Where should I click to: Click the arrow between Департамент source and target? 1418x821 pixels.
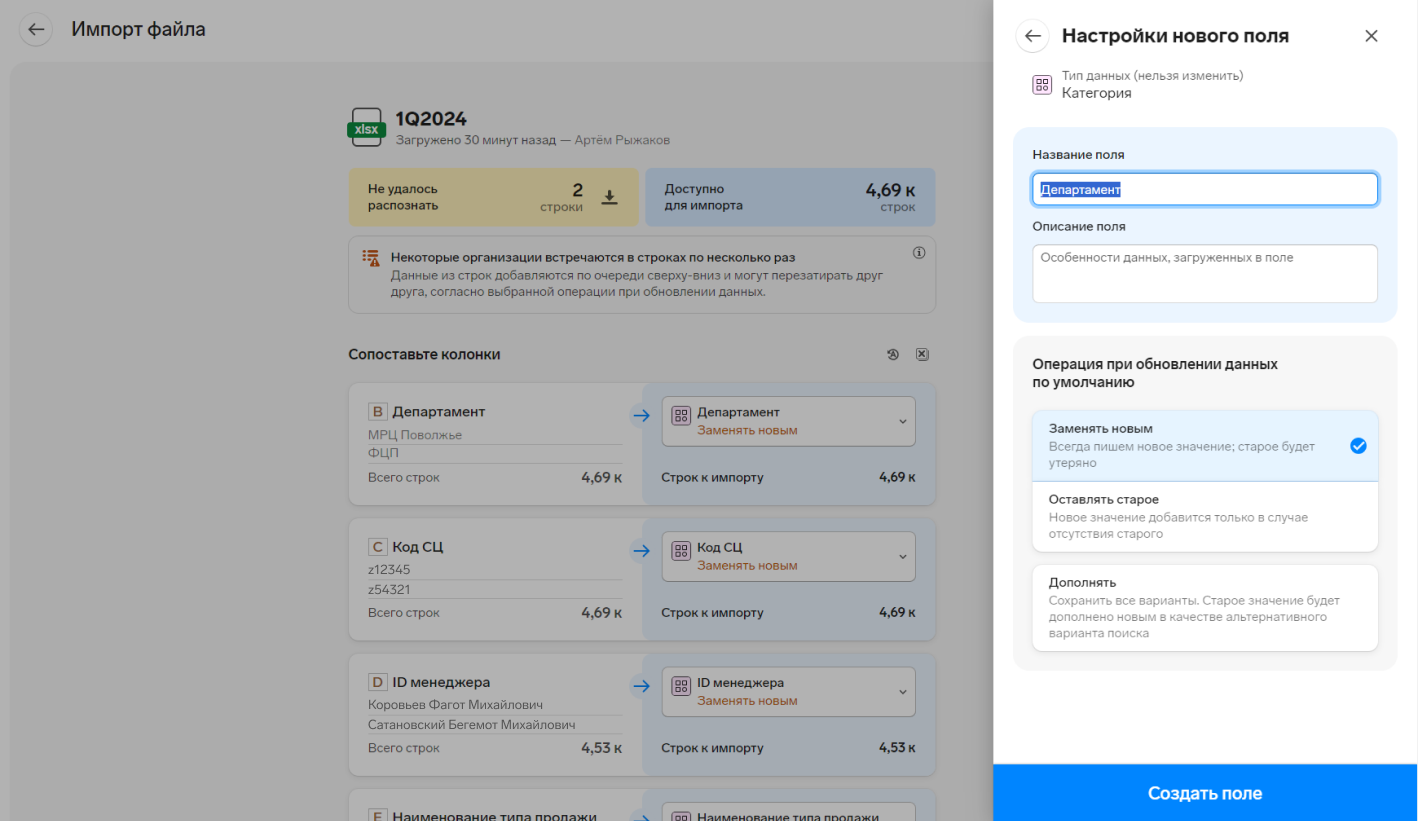[641, 415]
